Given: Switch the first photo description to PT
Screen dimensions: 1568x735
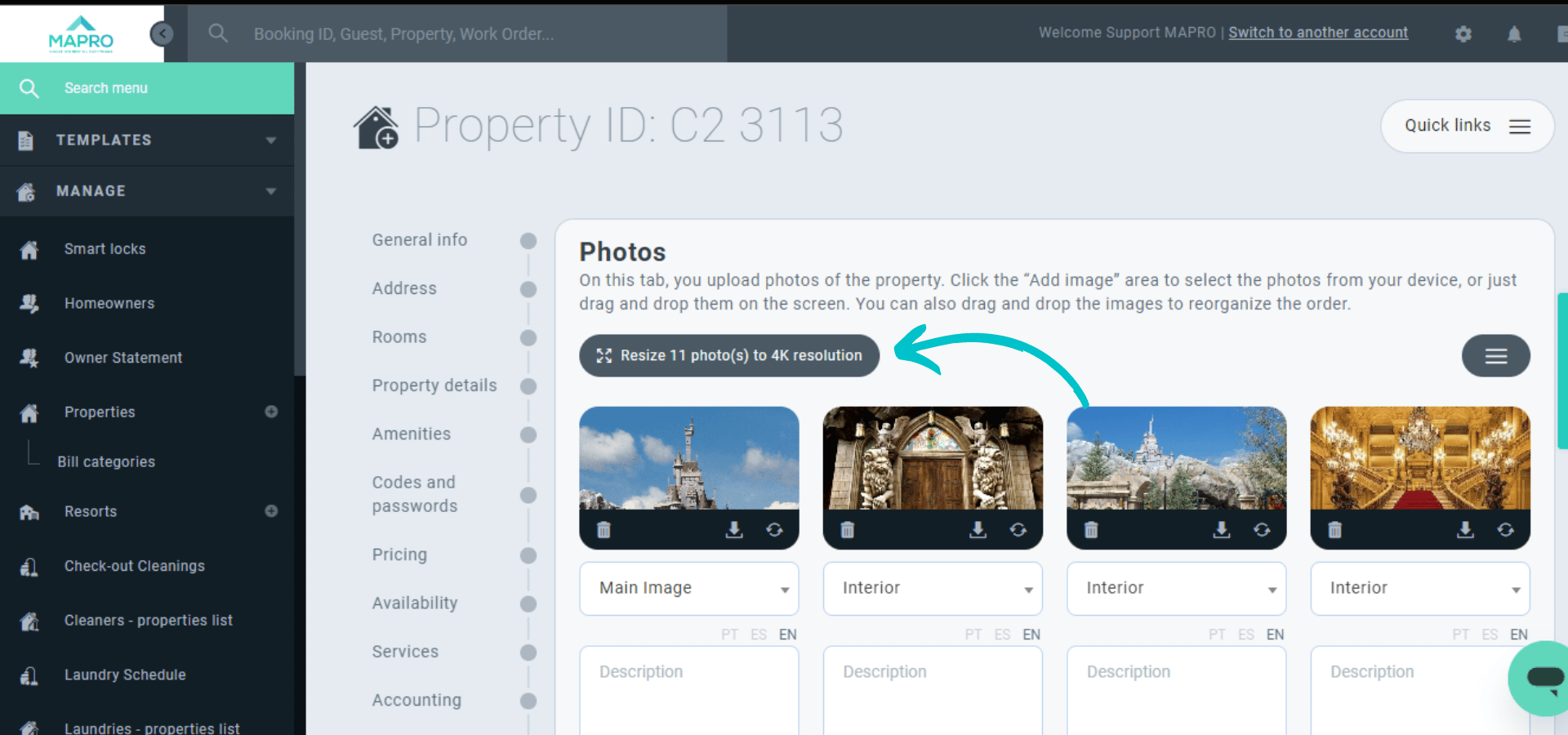Looking at the screenshot, I should pos(729,635).
